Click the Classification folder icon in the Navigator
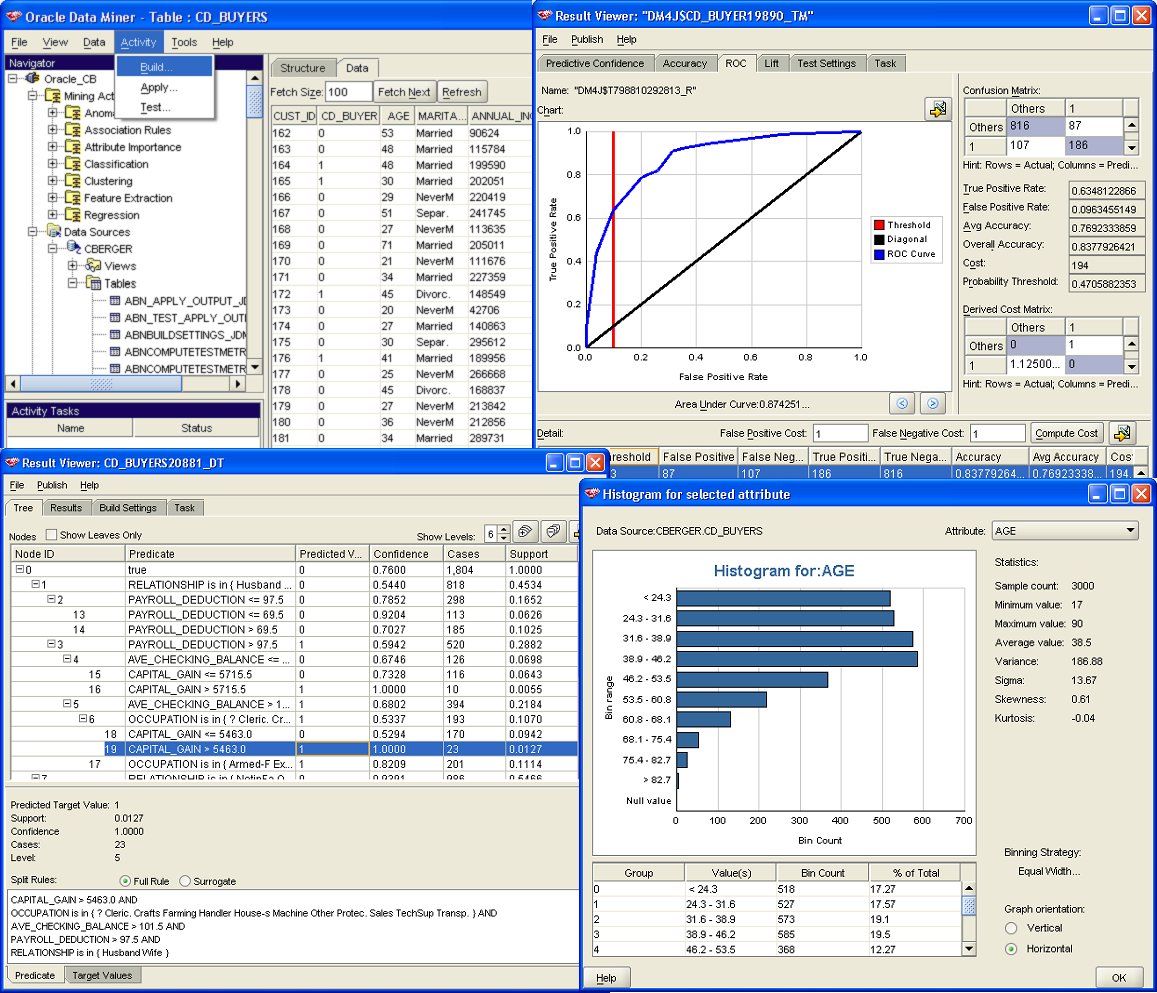The height and width of the screenshot is (993, 1157). (x=72, y=164)
